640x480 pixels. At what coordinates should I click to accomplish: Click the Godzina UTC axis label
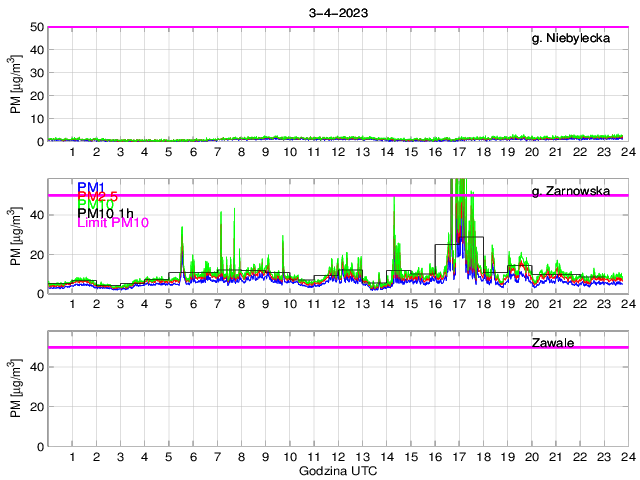tap(338, 470)
